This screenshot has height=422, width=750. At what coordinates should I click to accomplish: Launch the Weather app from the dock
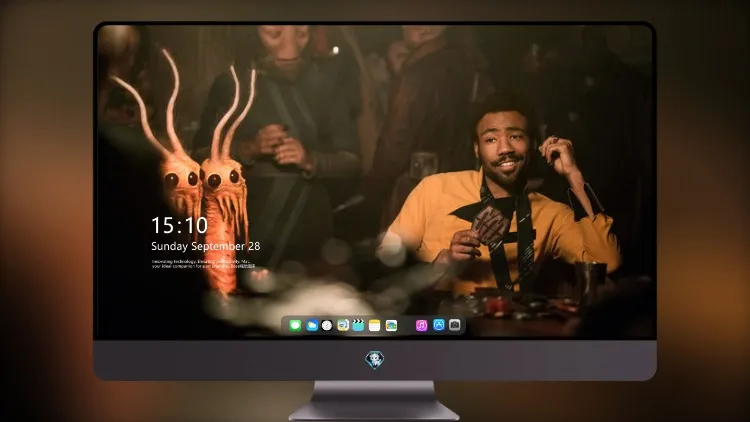[311, 325]
